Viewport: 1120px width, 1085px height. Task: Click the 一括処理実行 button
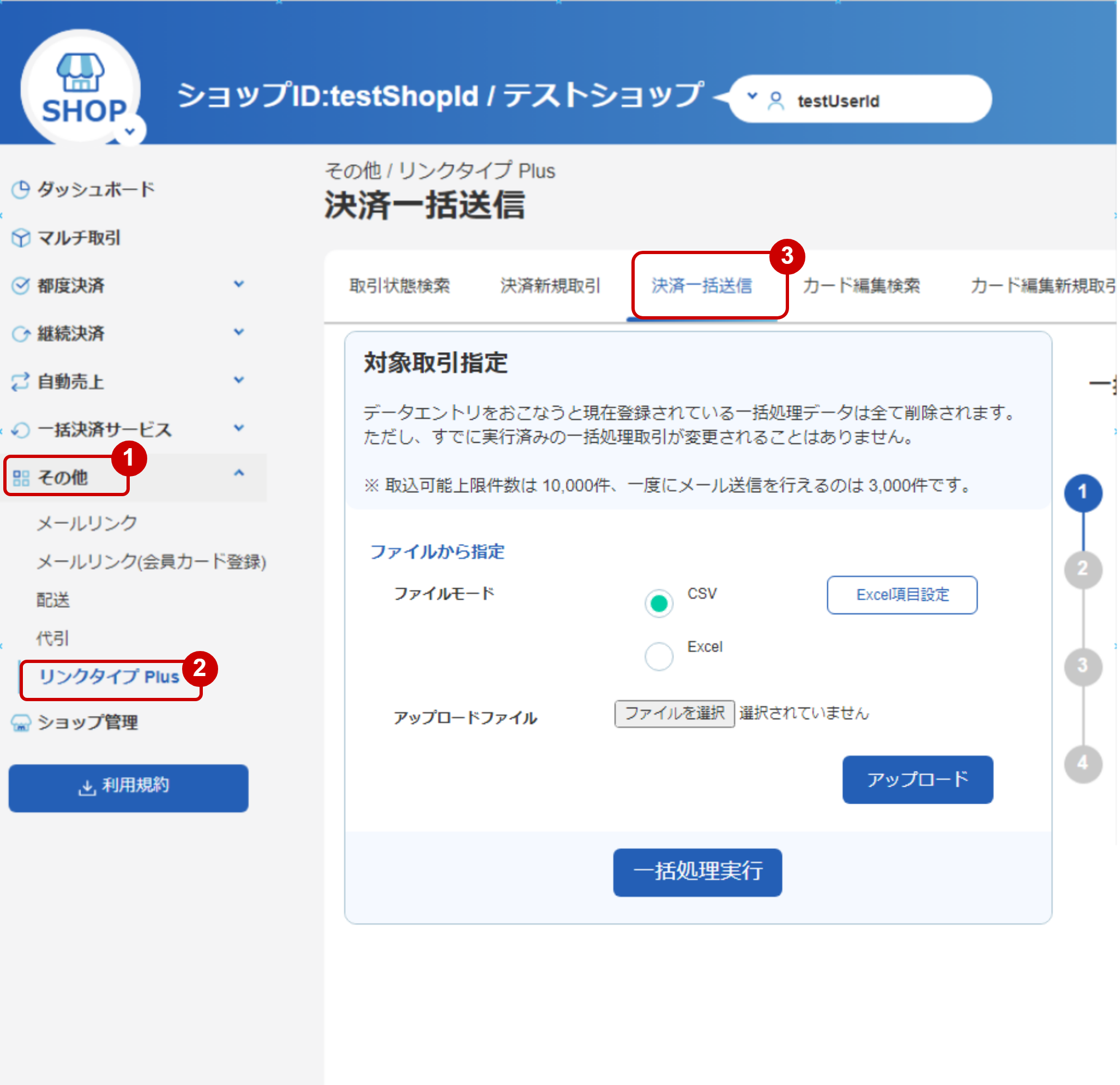tap(698, 872)
